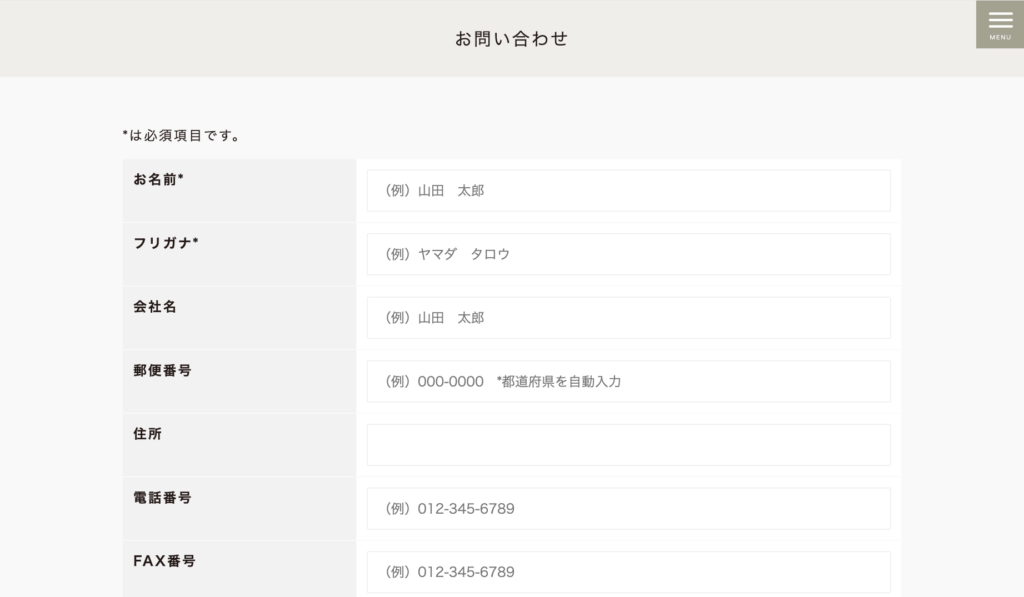Click the *は必須項目です required-fields note

181,135
